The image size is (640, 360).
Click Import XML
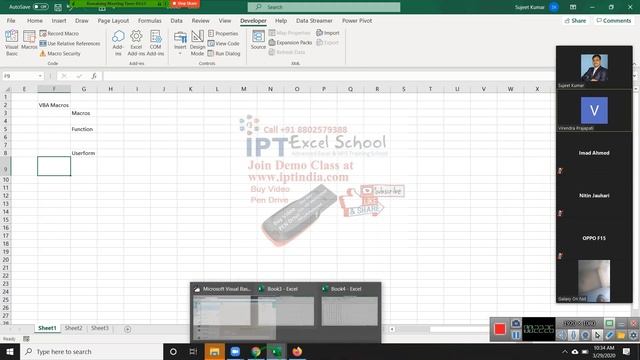point(328,33)
